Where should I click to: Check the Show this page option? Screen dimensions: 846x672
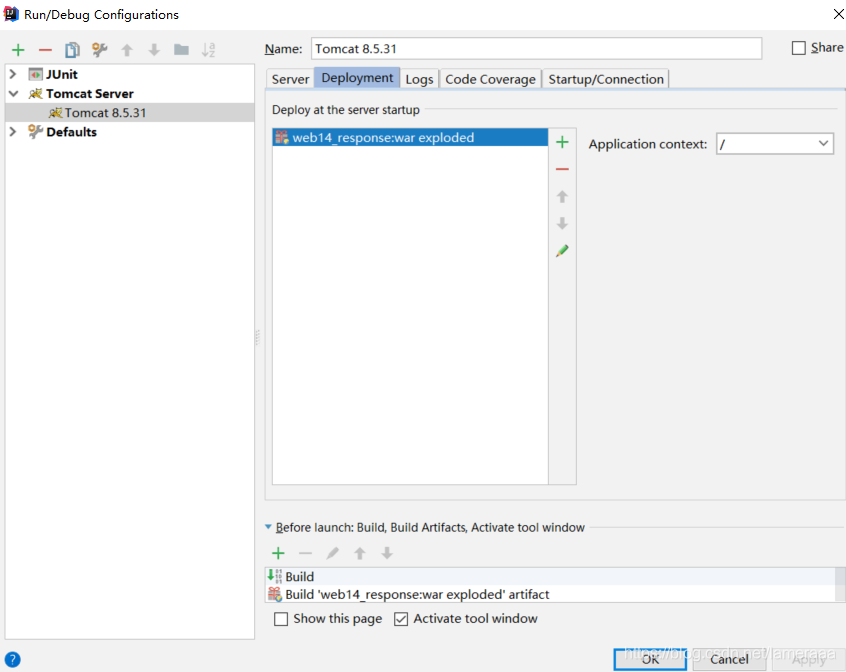(281, 619)
